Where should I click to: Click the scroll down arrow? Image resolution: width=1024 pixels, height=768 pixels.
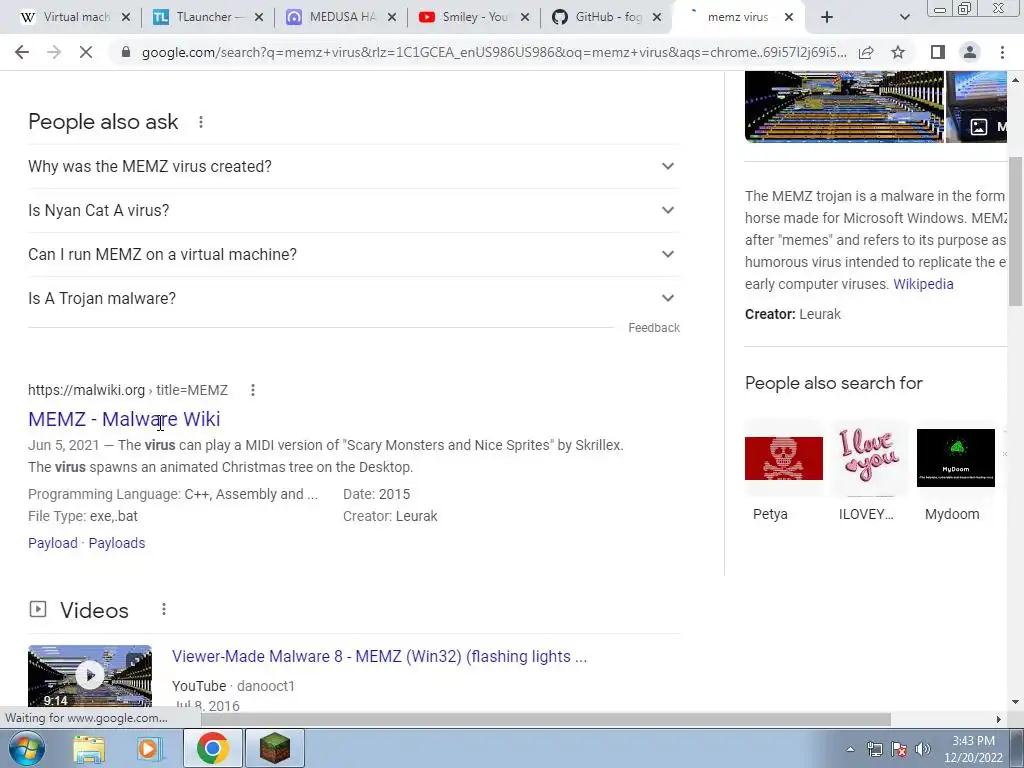pos(1016,702)
